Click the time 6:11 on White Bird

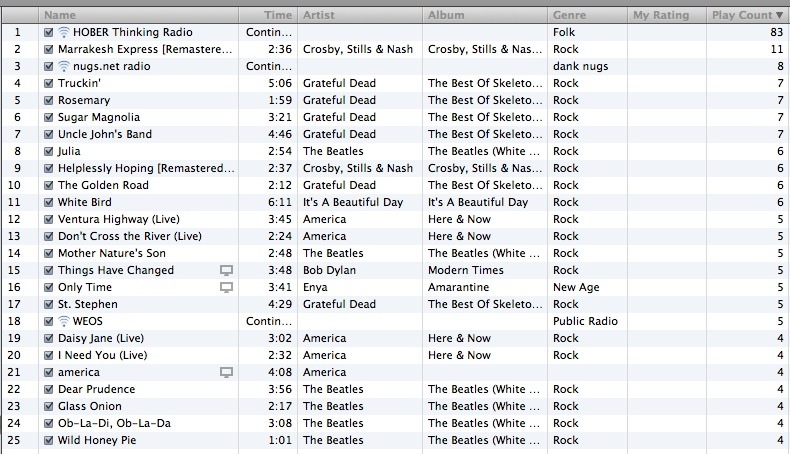point(280,202)
